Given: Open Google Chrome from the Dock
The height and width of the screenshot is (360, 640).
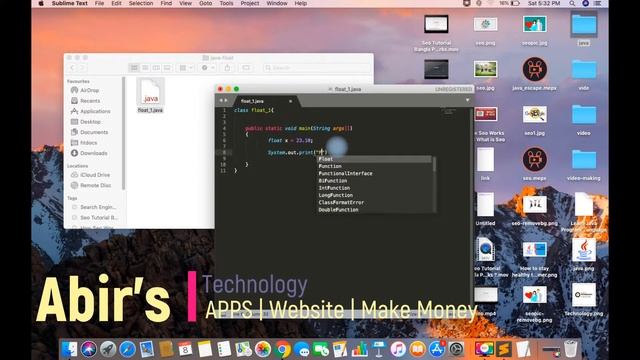Looking at the screenshot, I should click(x=282, y=349).
